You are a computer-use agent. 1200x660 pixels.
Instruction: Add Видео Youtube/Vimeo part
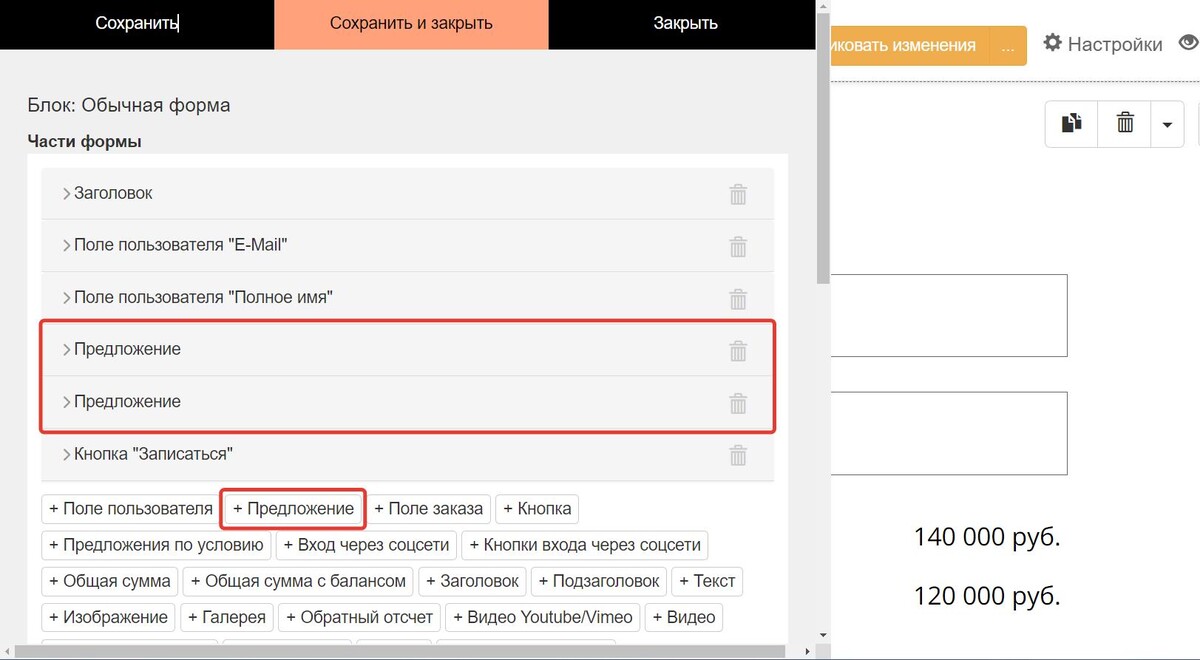[x=543, y=617]
